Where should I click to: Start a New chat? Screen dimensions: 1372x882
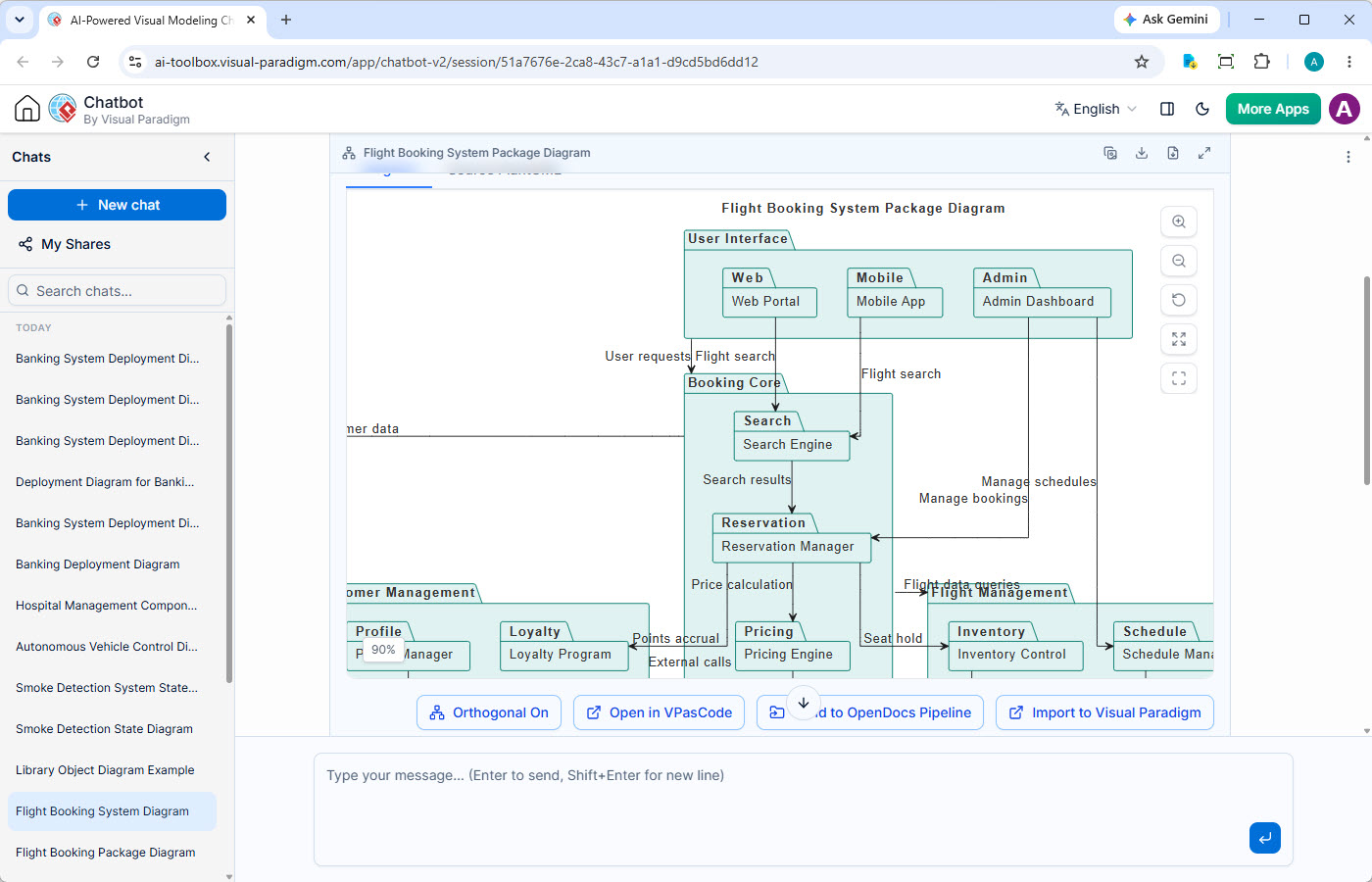point(117,205)
